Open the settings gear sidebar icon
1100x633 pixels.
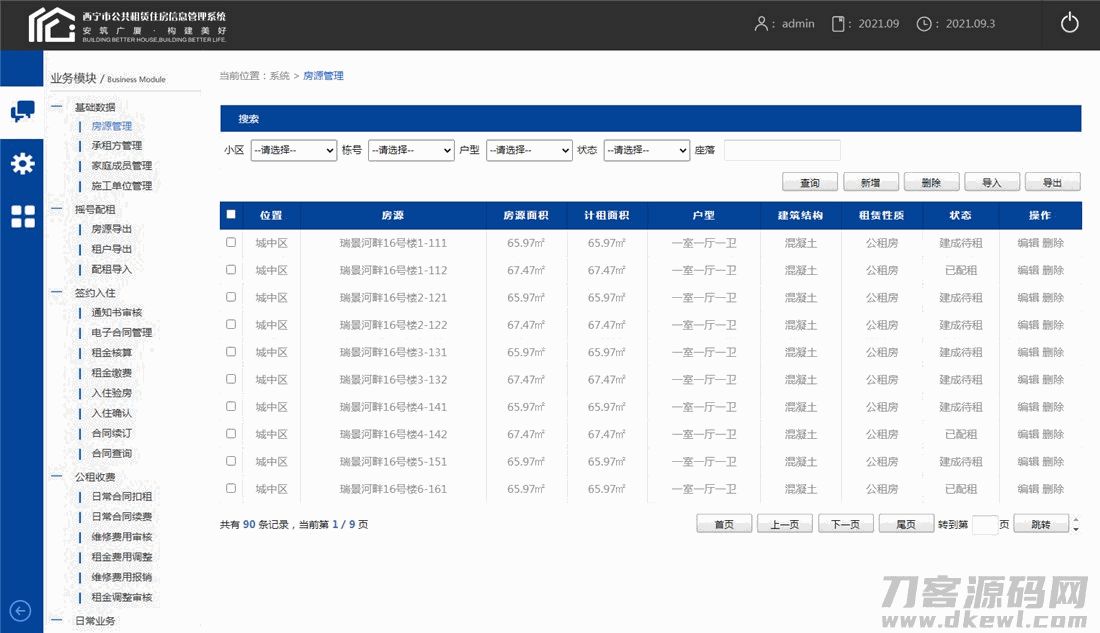[22, 164]
